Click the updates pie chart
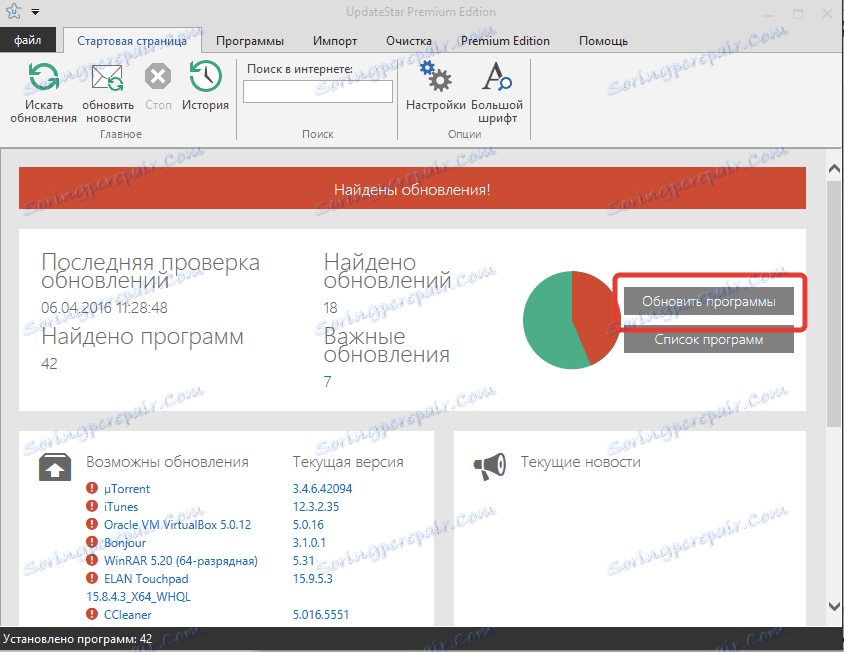 [572, 320]
